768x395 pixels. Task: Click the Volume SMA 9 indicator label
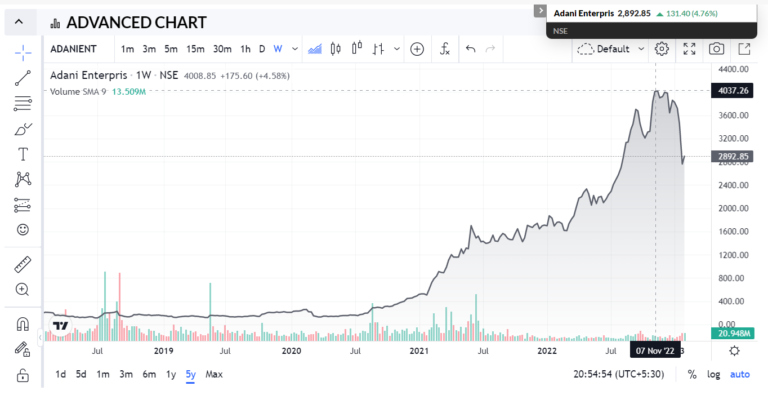tap(78, 92)
